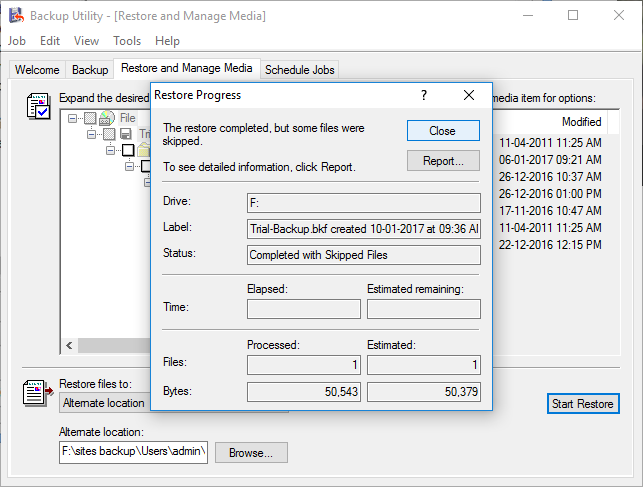Click the folder icon in the tree
This screenshot has width=643, height=487.
pos(144,150)
